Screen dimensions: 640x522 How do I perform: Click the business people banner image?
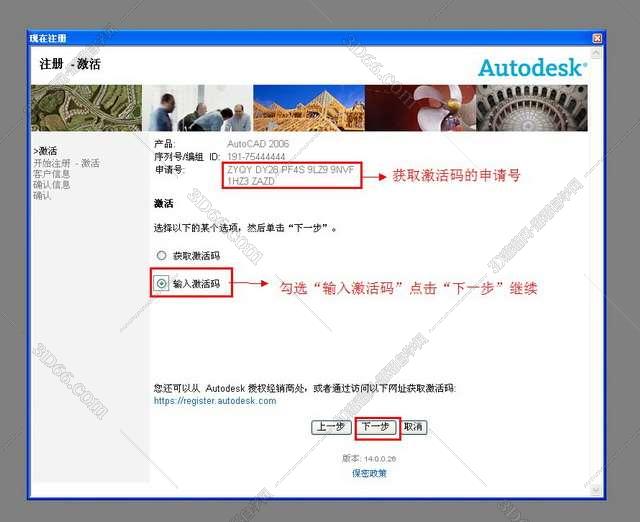tap(199, 108)
